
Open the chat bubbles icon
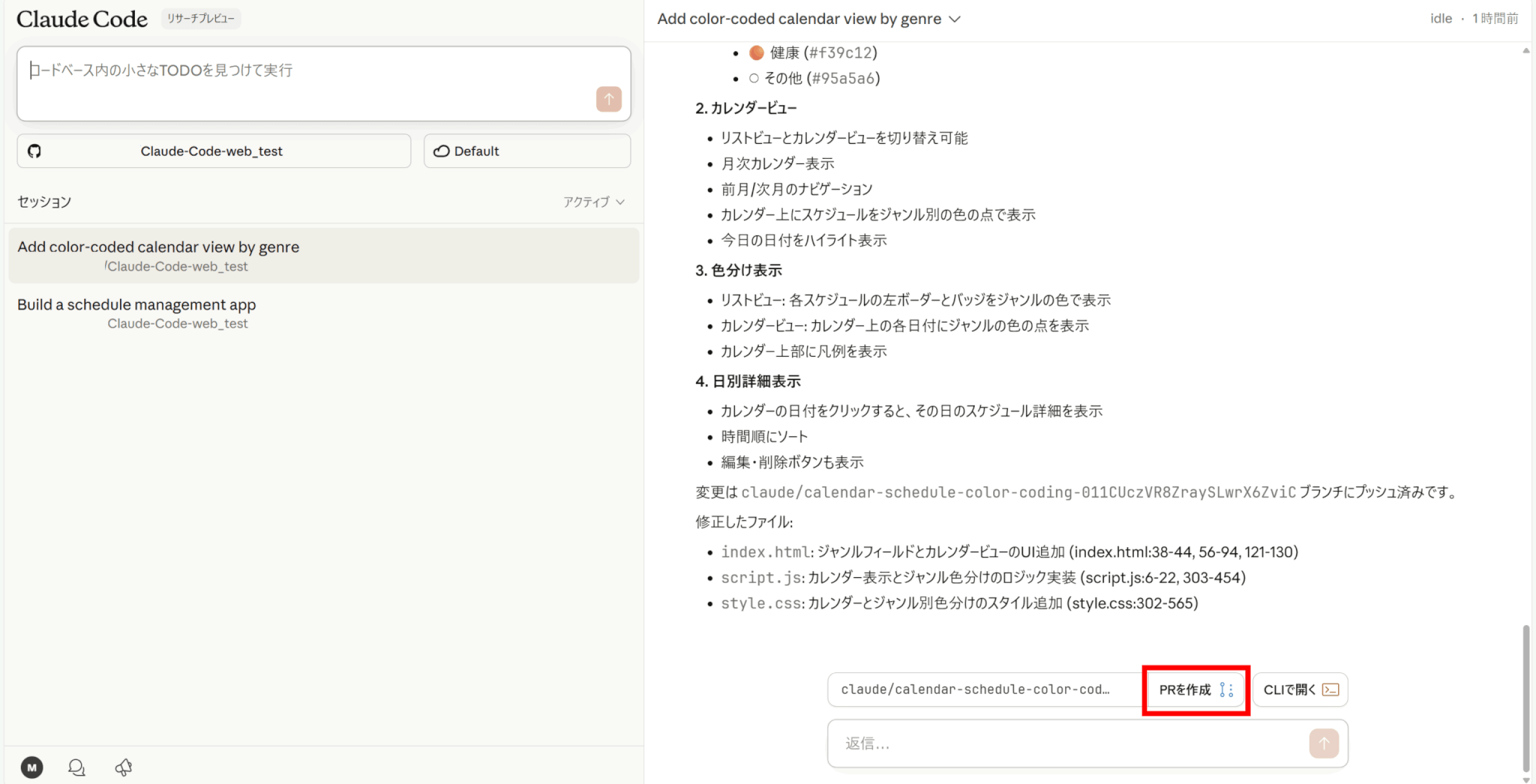coord(76,767)
